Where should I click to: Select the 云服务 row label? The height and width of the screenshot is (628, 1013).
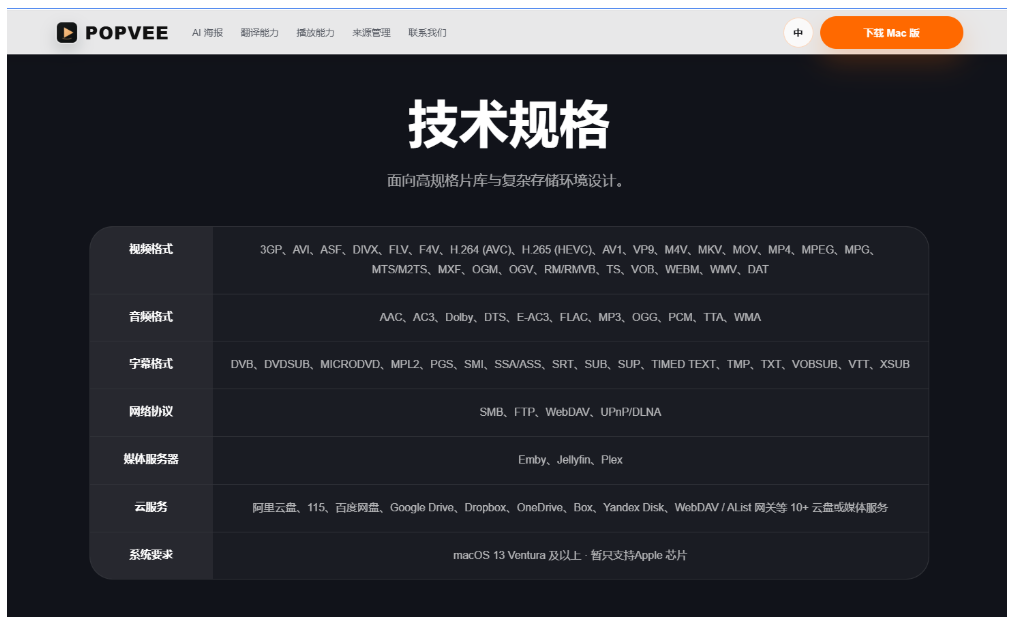tap(151, 507)
